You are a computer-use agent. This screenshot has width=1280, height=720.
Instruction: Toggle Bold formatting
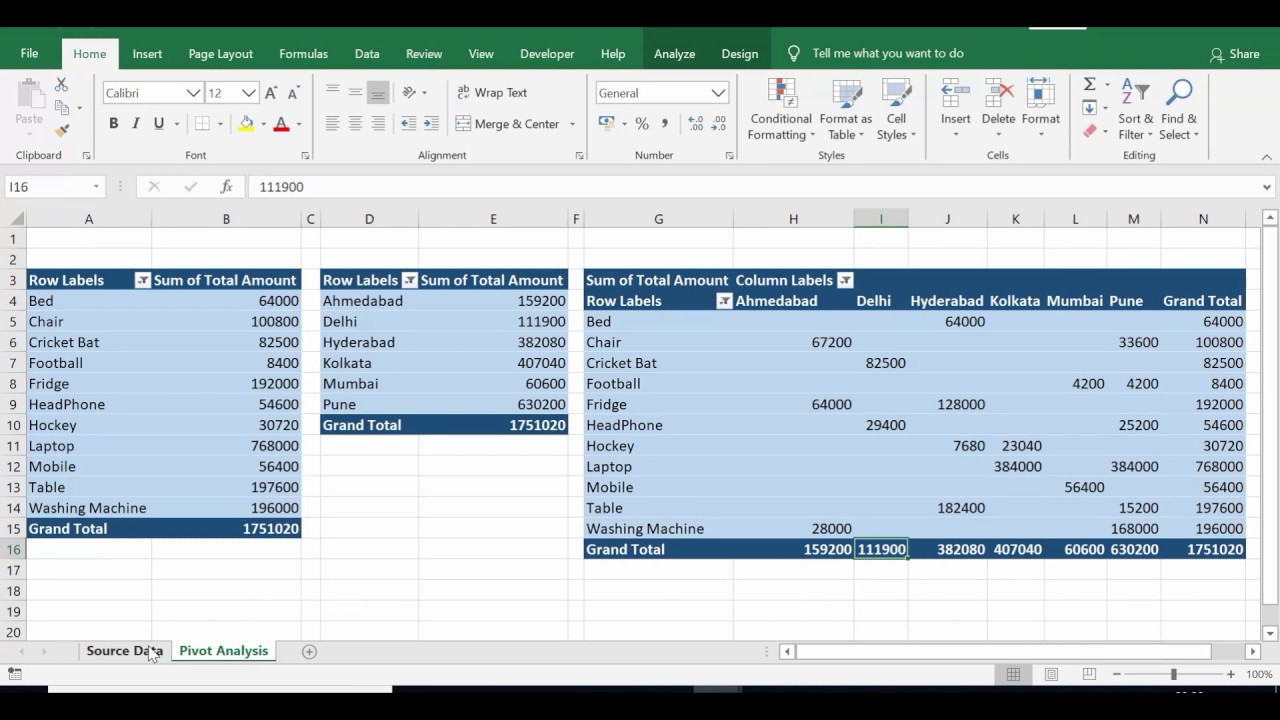click(x=113, y=124)
